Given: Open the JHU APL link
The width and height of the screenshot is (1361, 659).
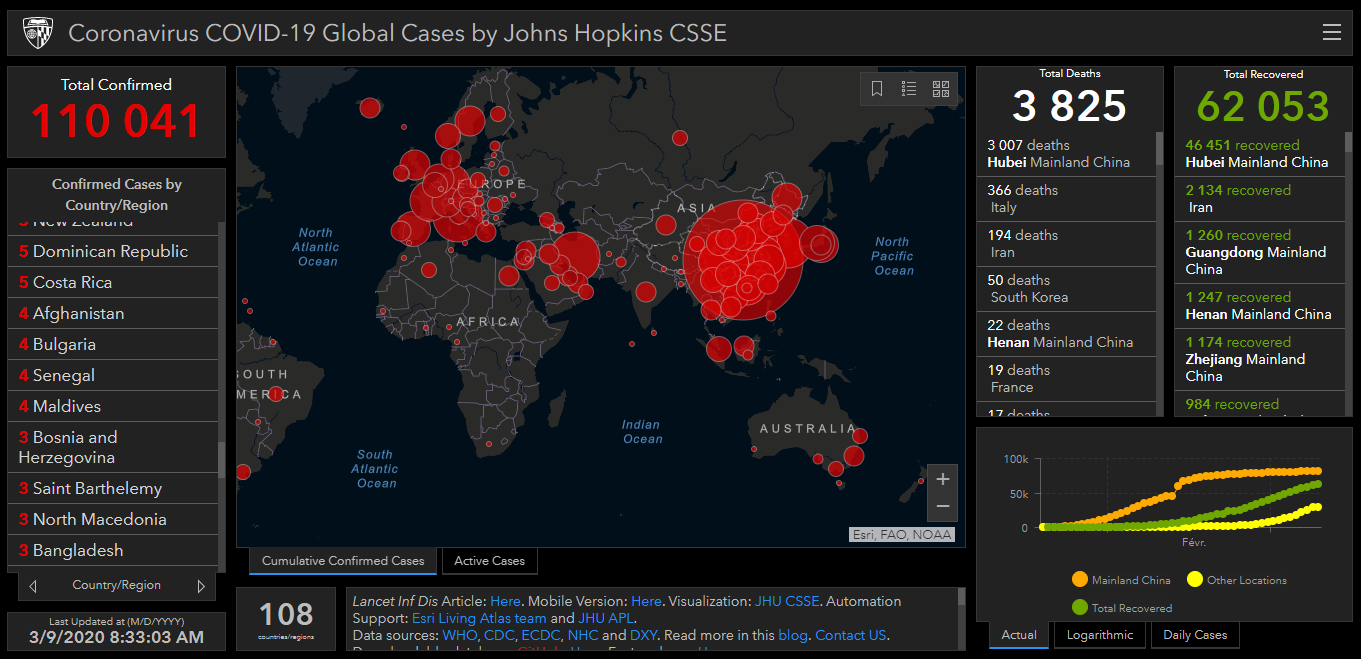Looking at the screenshot, I should [x=605, y=618].
